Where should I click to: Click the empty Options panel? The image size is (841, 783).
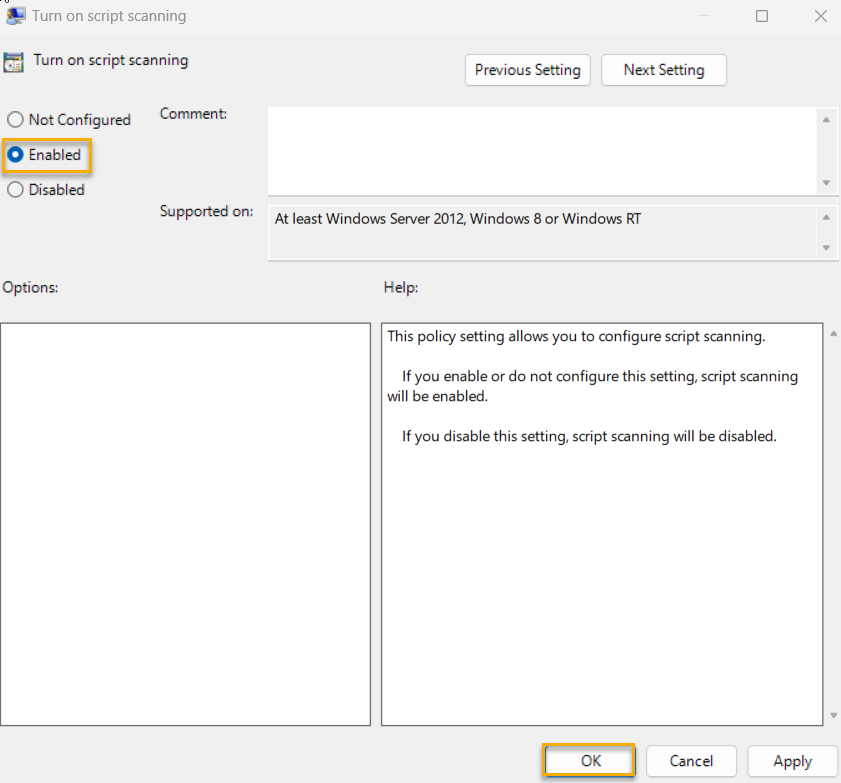(x=185, y=520)
